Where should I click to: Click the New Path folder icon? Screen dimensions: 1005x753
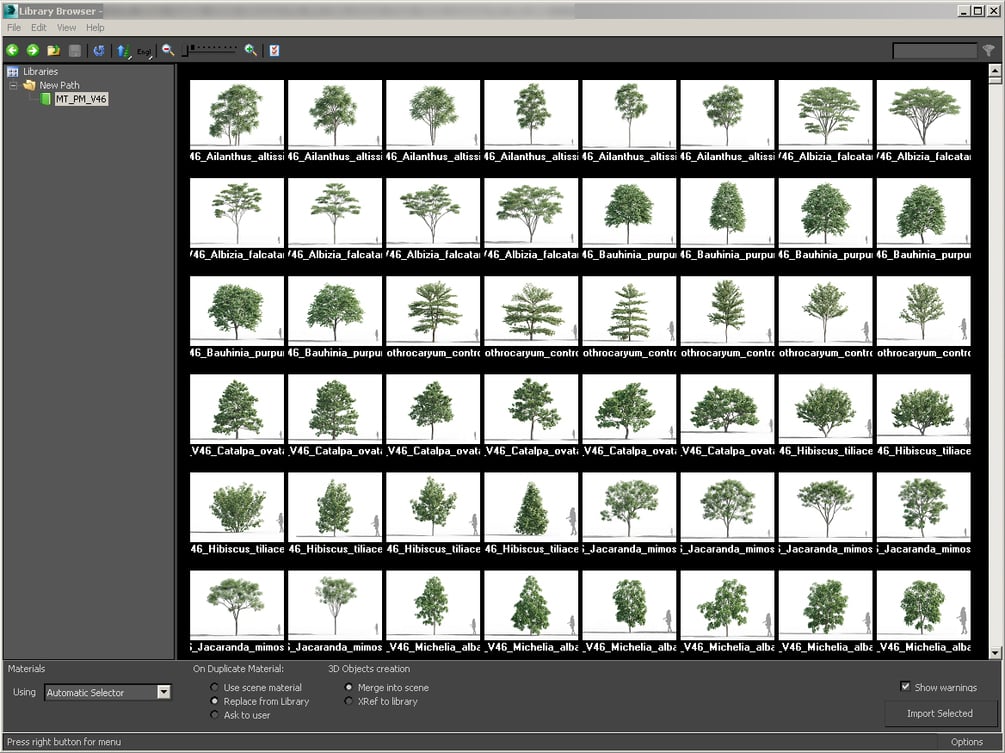point(29,85)
